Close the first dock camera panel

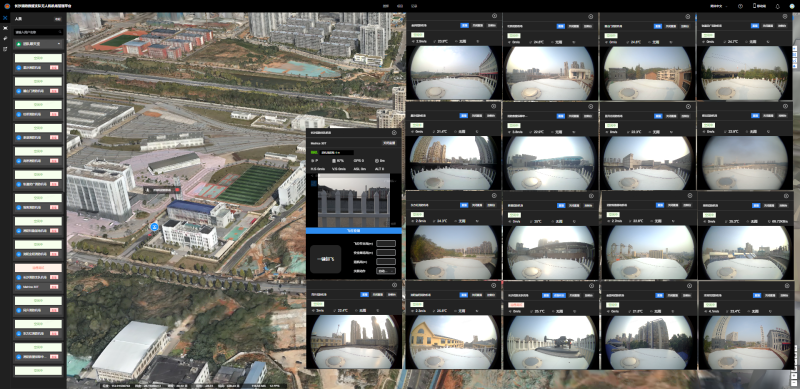[x=494, y=17]
